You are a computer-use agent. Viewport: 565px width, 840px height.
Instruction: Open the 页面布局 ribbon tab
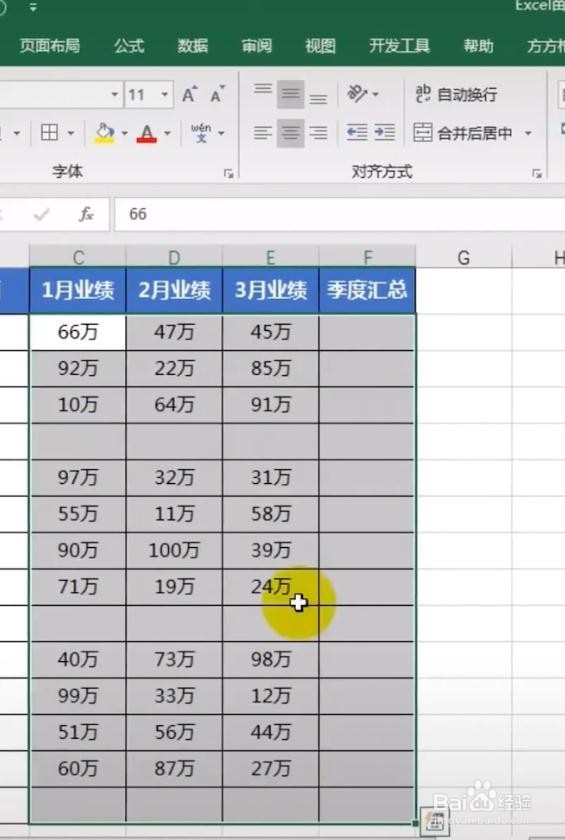pos(50,46)
